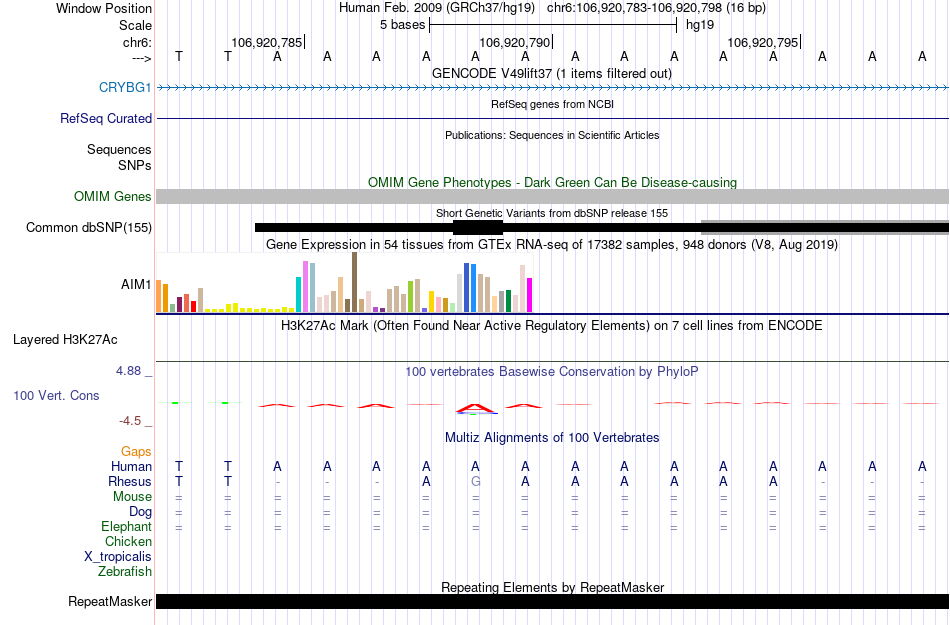950x625 pixels.
Task: Click the 100 Vert. Cons track label
Action: [56, 395]
